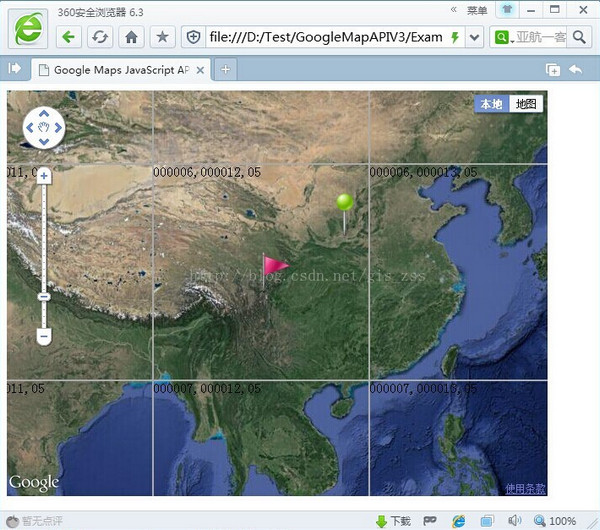Click the IE engine switch icon

(458, 521)
